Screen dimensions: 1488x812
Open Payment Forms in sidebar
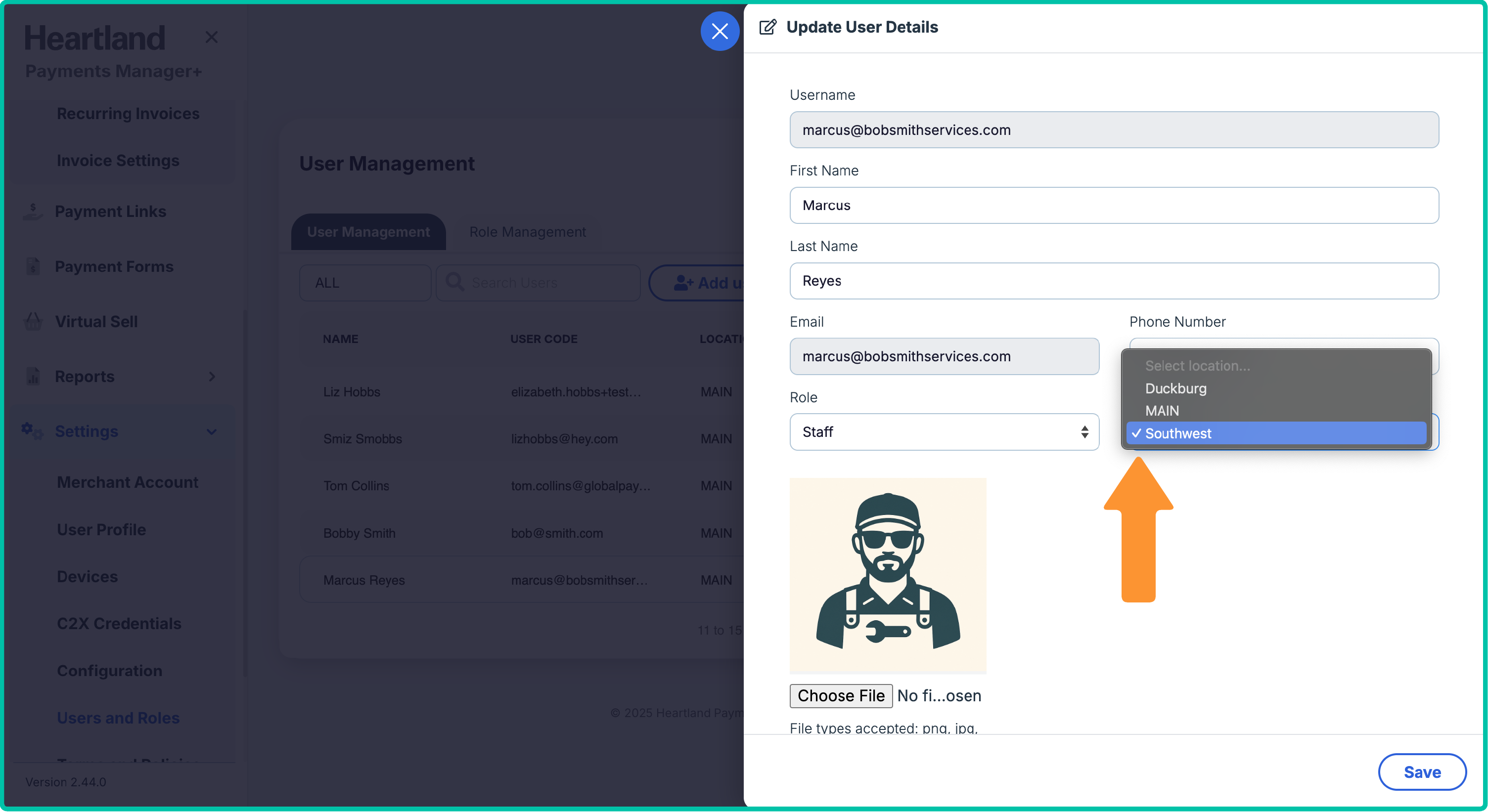[114, 266]
